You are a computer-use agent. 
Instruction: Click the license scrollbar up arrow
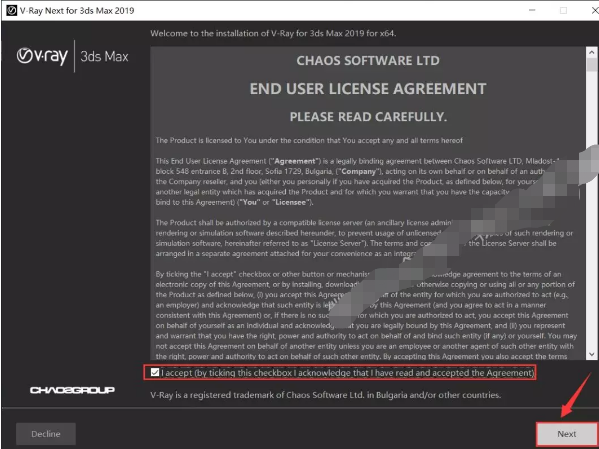pyautogui.click(x=592, y=52)
